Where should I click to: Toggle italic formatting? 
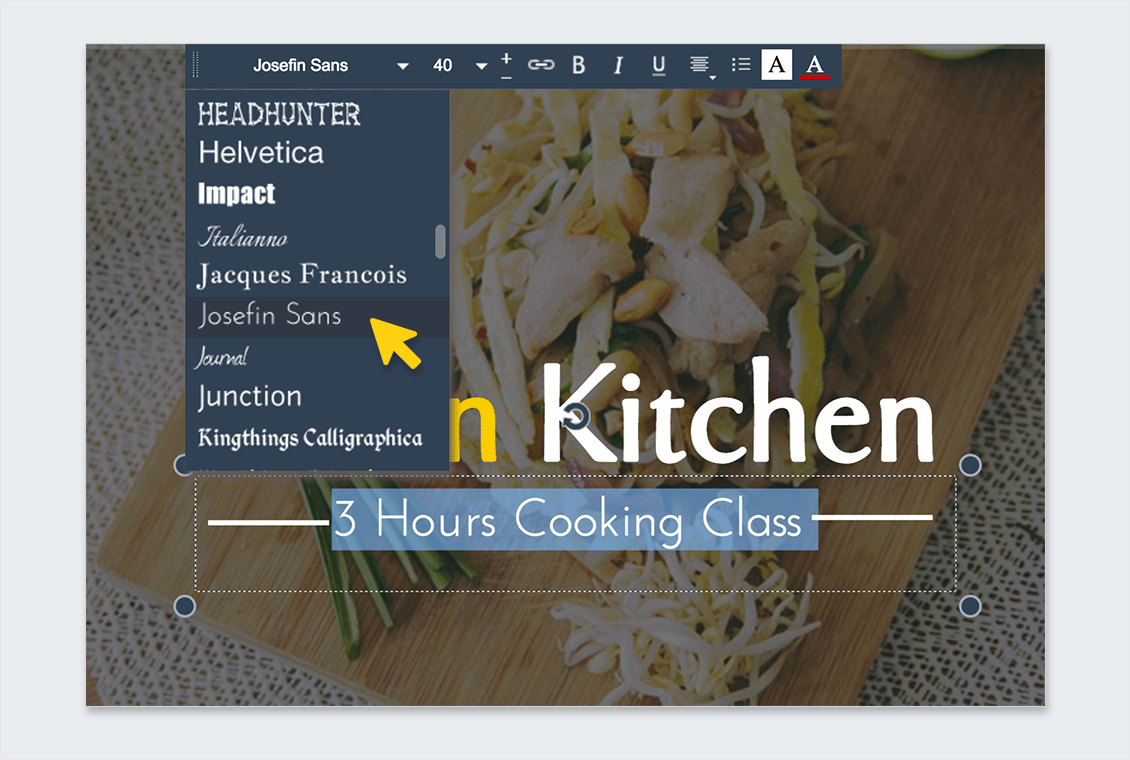pos(618,65)
